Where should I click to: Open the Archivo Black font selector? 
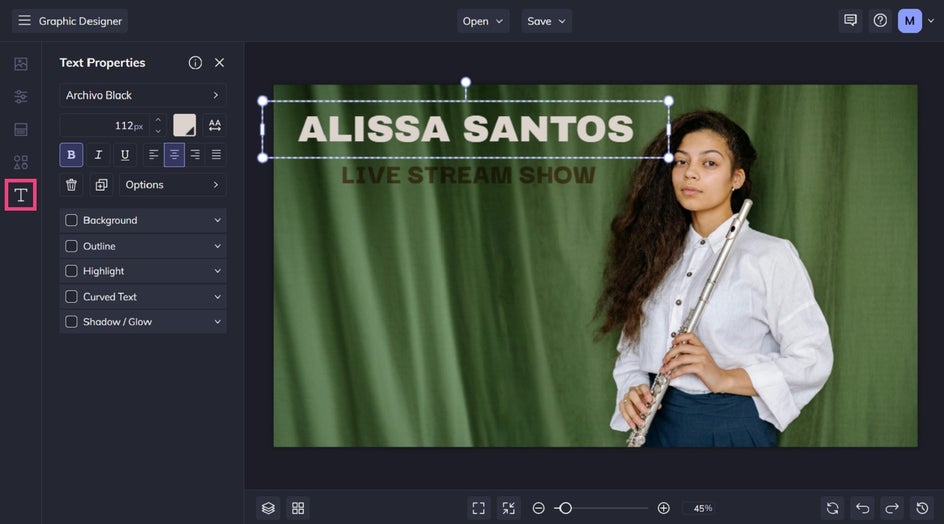[143, 95]
